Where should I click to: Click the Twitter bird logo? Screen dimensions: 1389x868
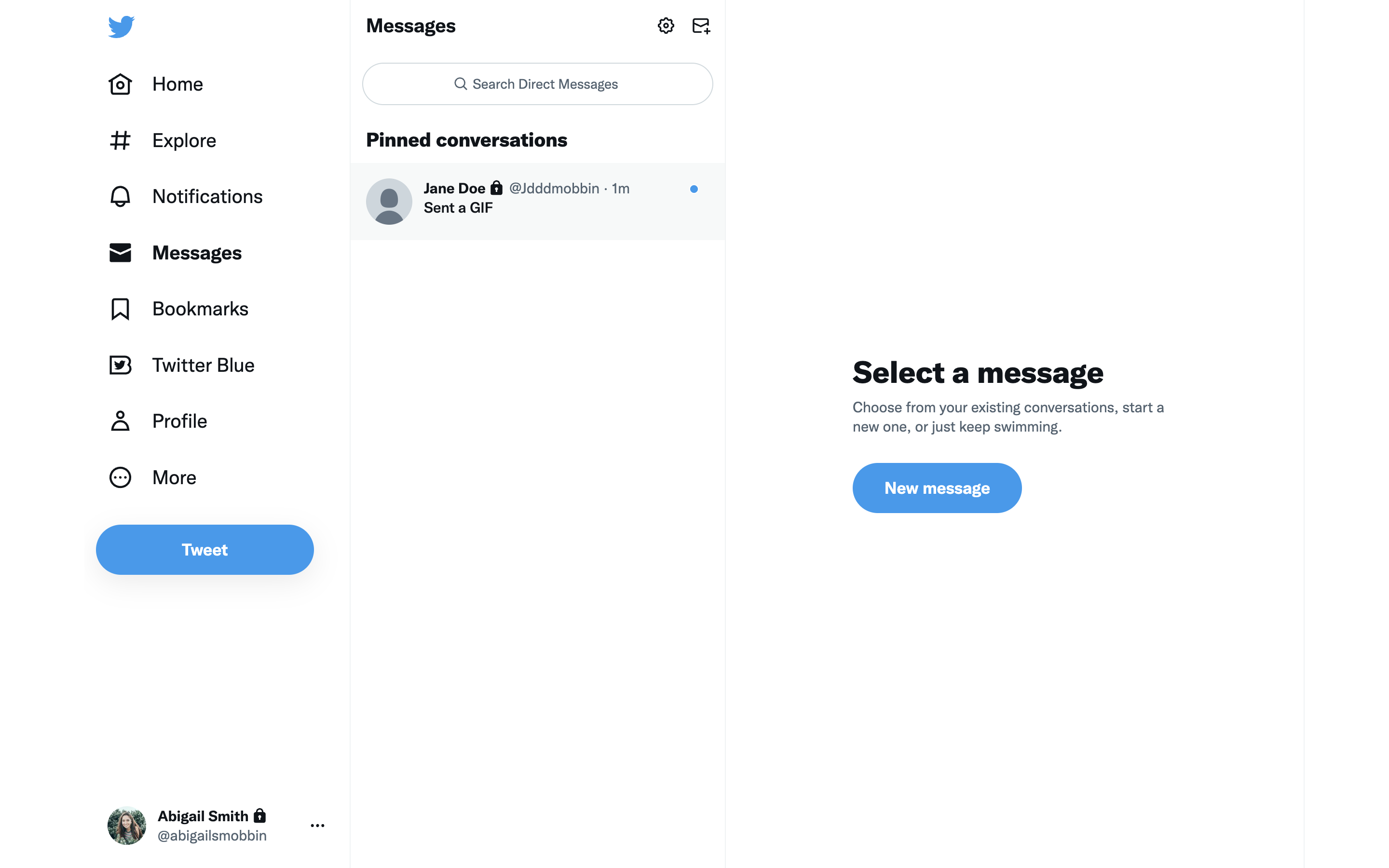point(121,27)
